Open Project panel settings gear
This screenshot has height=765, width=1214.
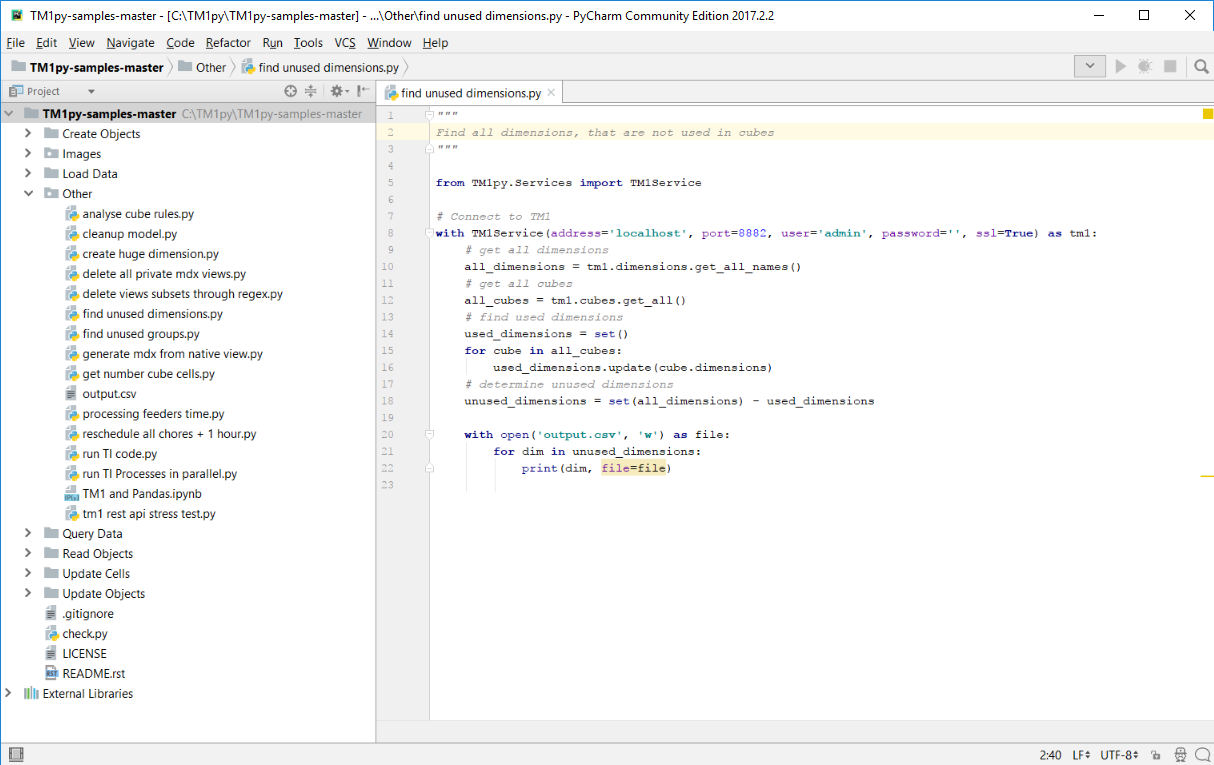pyautogui.click(x=337, y=91)
